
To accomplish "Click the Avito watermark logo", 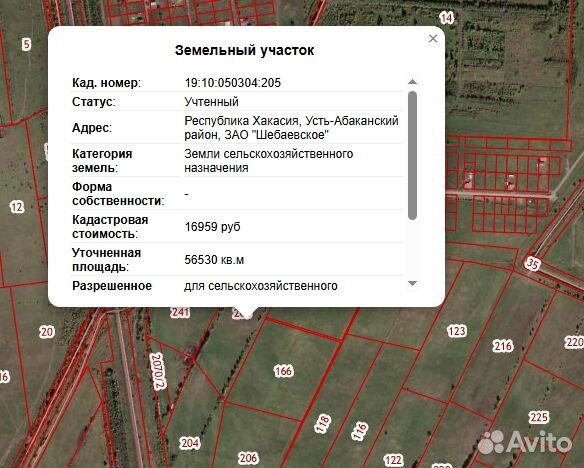I will point(525,442).
